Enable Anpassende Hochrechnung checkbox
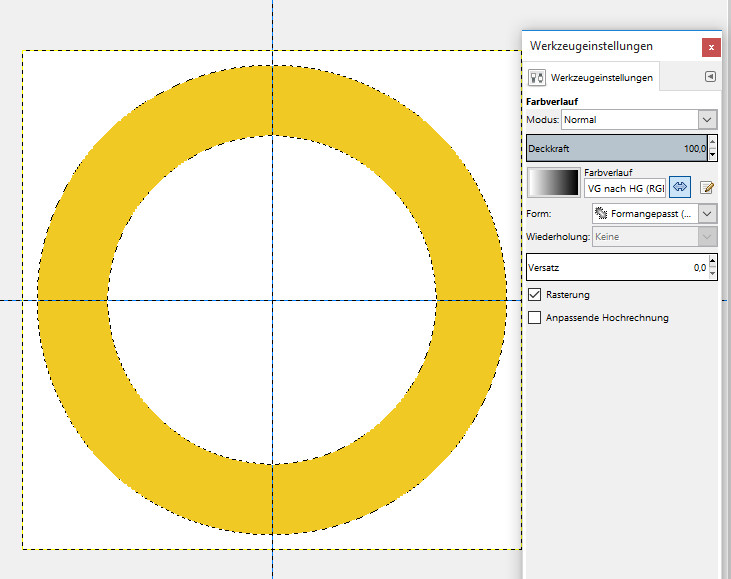731x579 pixels. point(535,318)
